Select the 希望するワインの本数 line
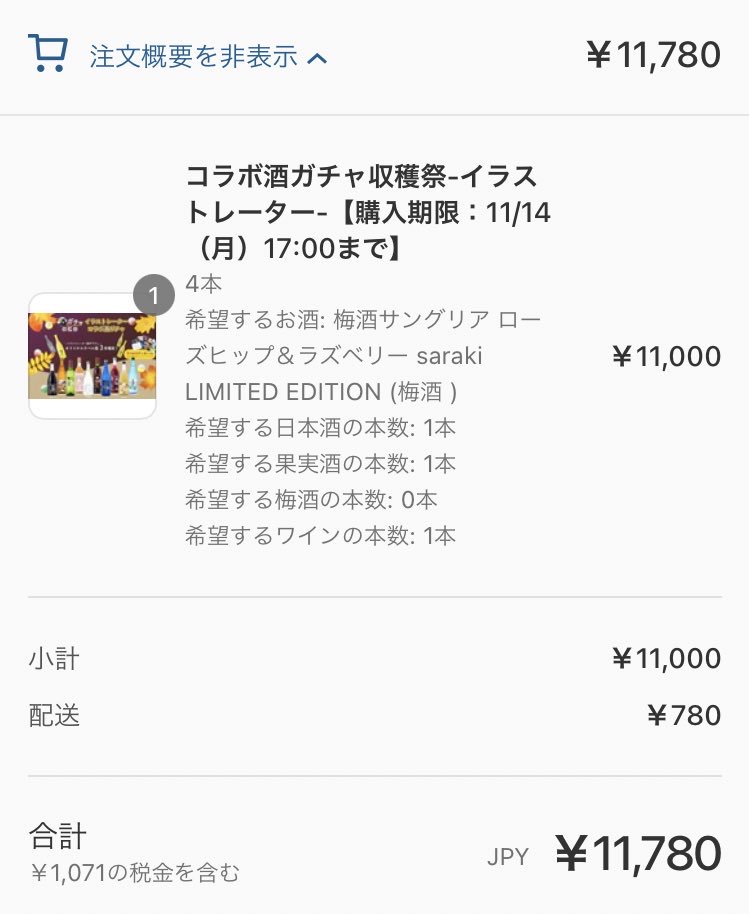 320,536
